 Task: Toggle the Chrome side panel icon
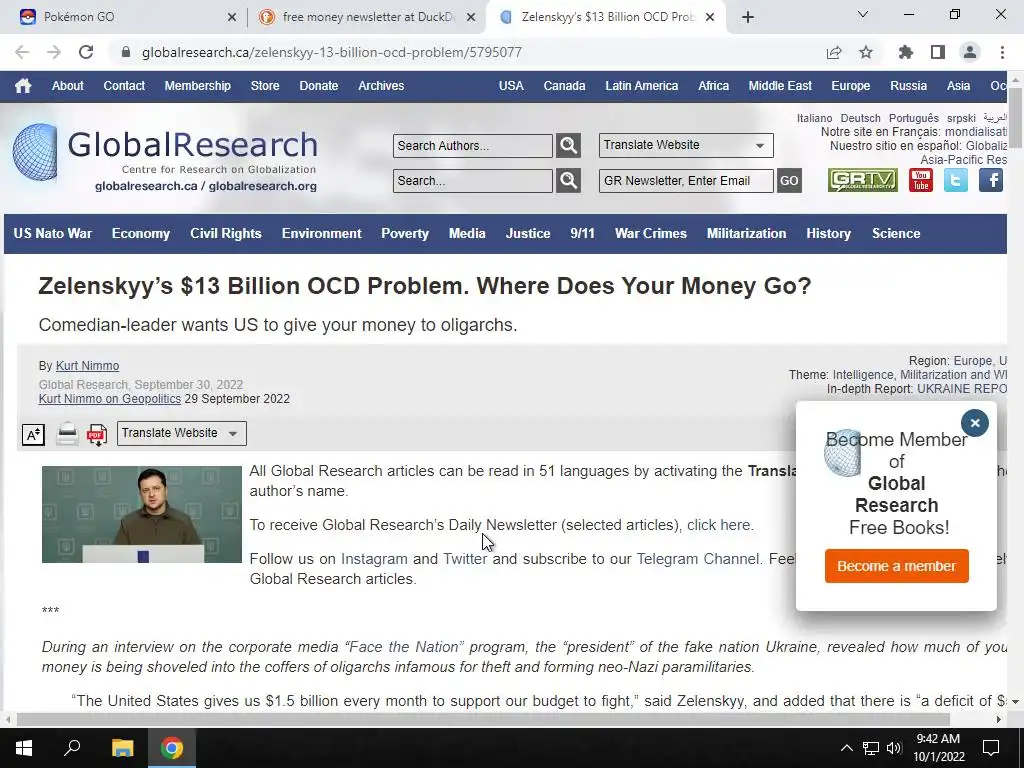point(938,52)
